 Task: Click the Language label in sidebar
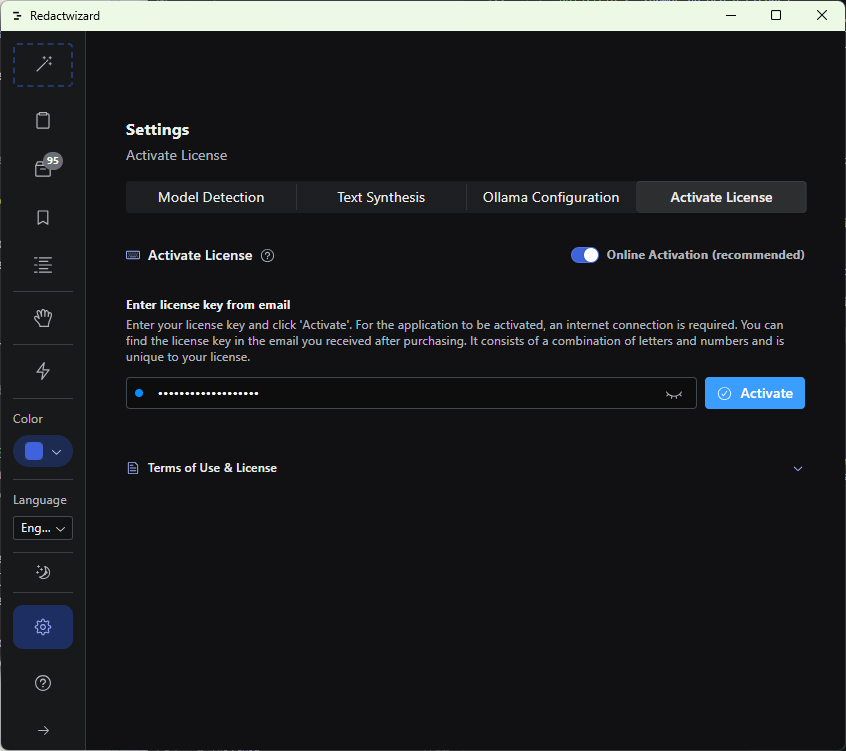coord(40,500)
